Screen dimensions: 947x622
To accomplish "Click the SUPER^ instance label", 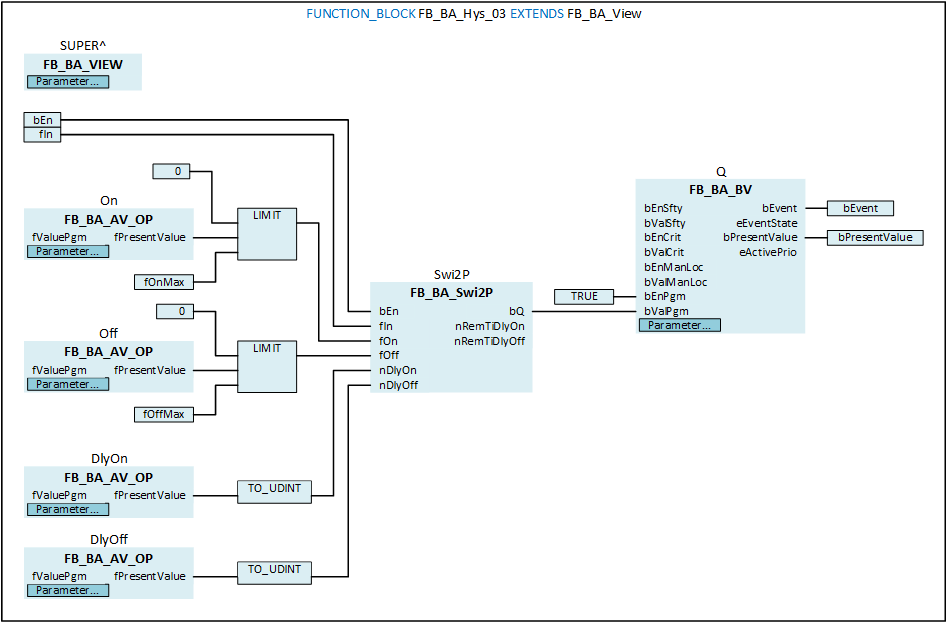I will pyautogui.click(x=83, y=46).
